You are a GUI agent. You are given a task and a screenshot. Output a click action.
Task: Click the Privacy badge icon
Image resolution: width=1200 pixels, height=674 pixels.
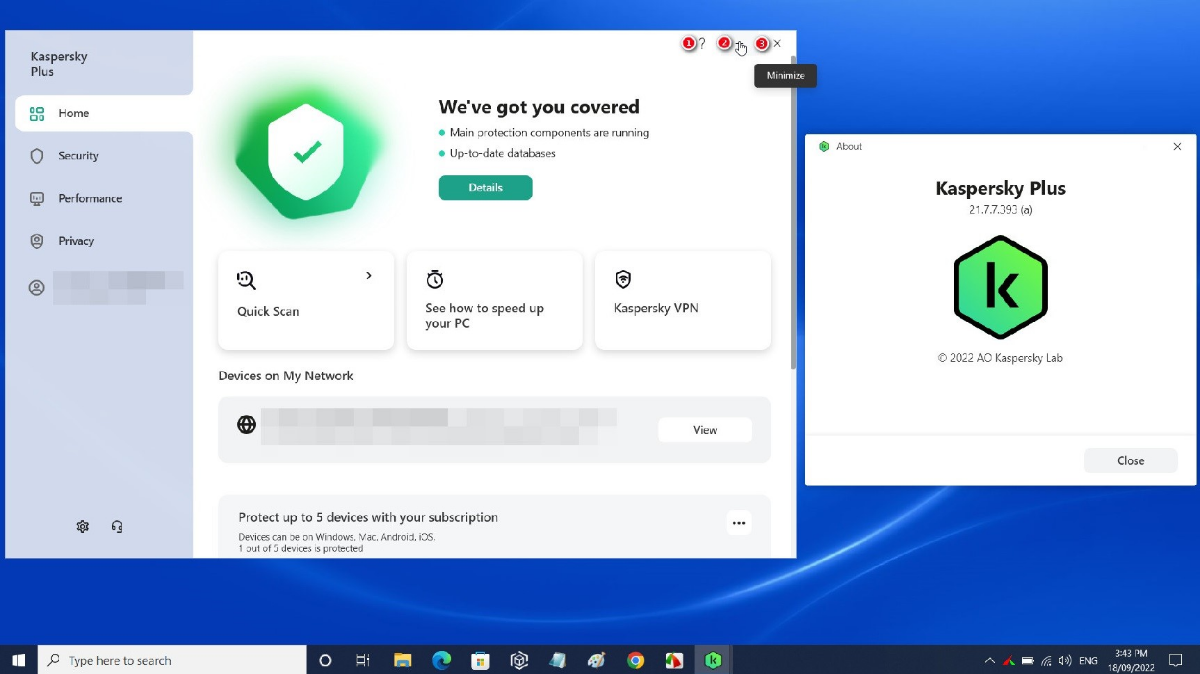tap(37, 241)
